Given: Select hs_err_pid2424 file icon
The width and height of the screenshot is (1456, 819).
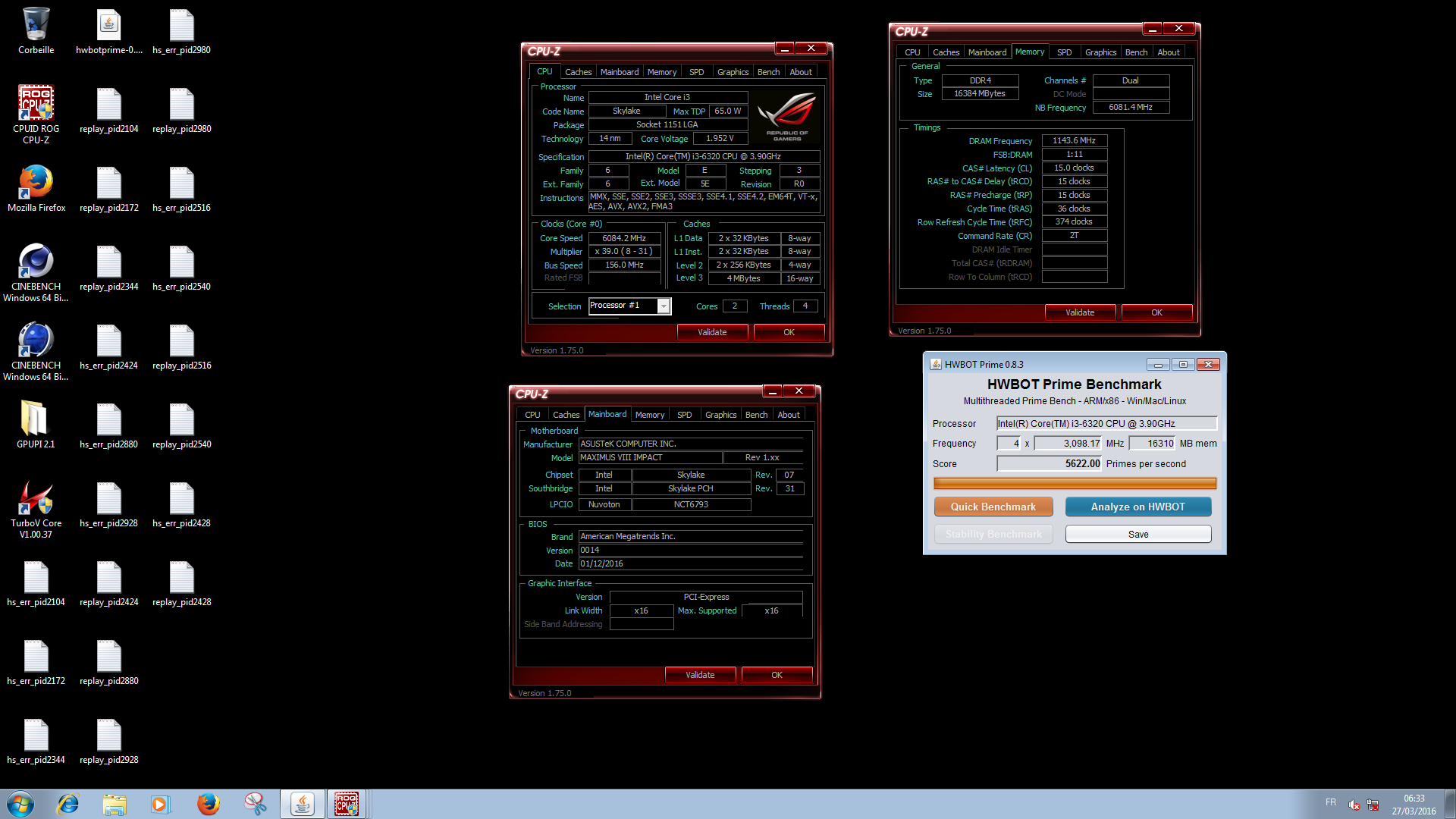Looking at the screenshot, I should (109, 347).
